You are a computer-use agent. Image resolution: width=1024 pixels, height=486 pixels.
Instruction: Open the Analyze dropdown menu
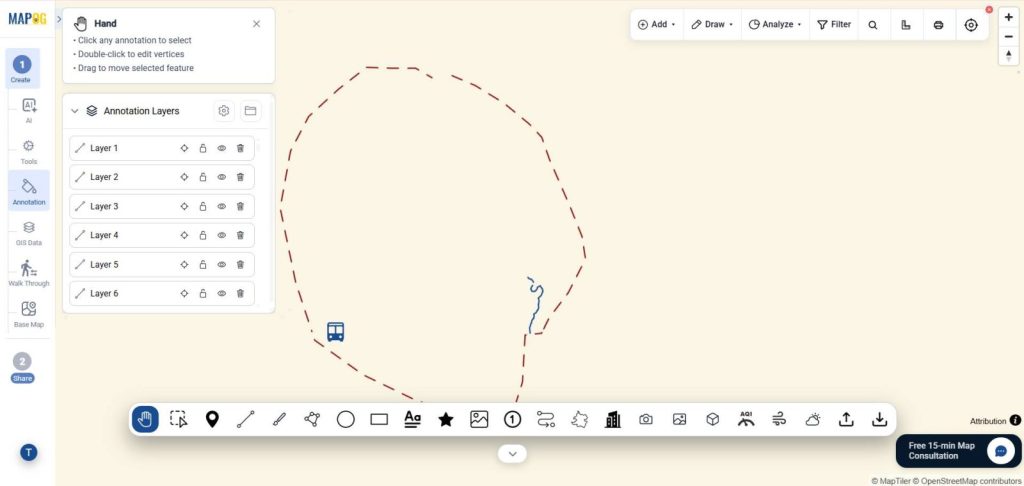click(x=775, y=24)
